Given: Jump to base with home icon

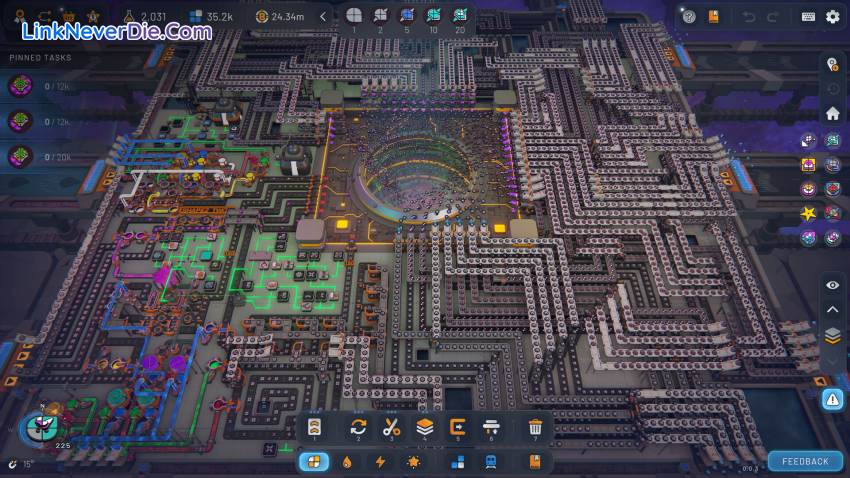Looking at the screenshot, I should pos(832,113).
